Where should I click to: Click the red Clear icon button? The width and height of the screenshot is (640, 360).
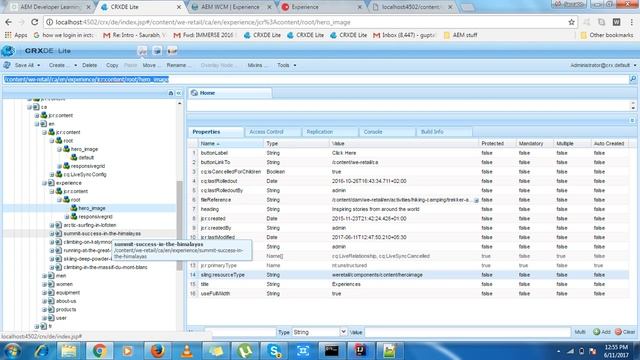[x=618, y=332]
